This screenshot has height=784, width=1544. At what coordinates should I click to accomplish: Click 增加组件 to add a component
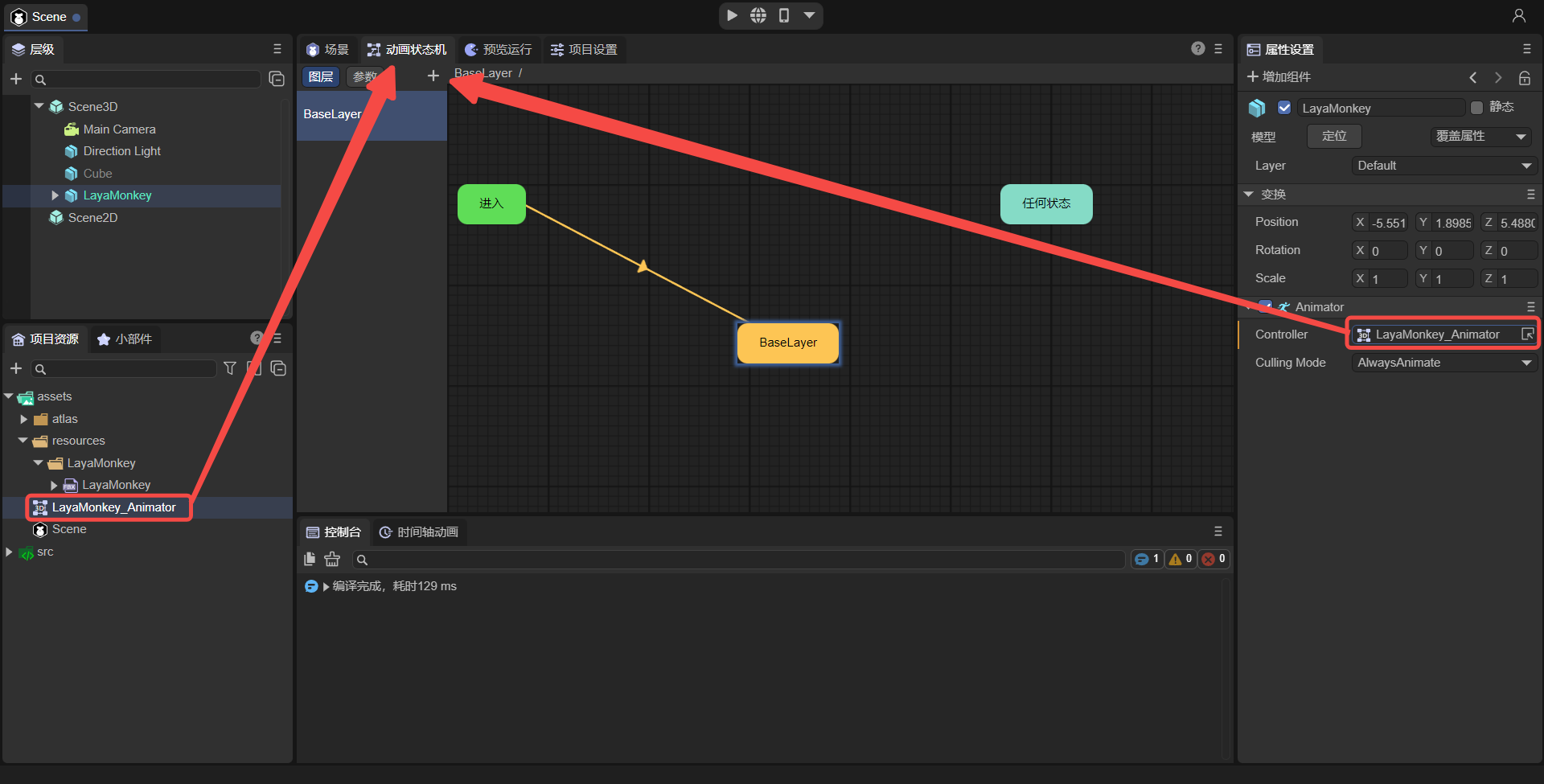coord(1279,77)
